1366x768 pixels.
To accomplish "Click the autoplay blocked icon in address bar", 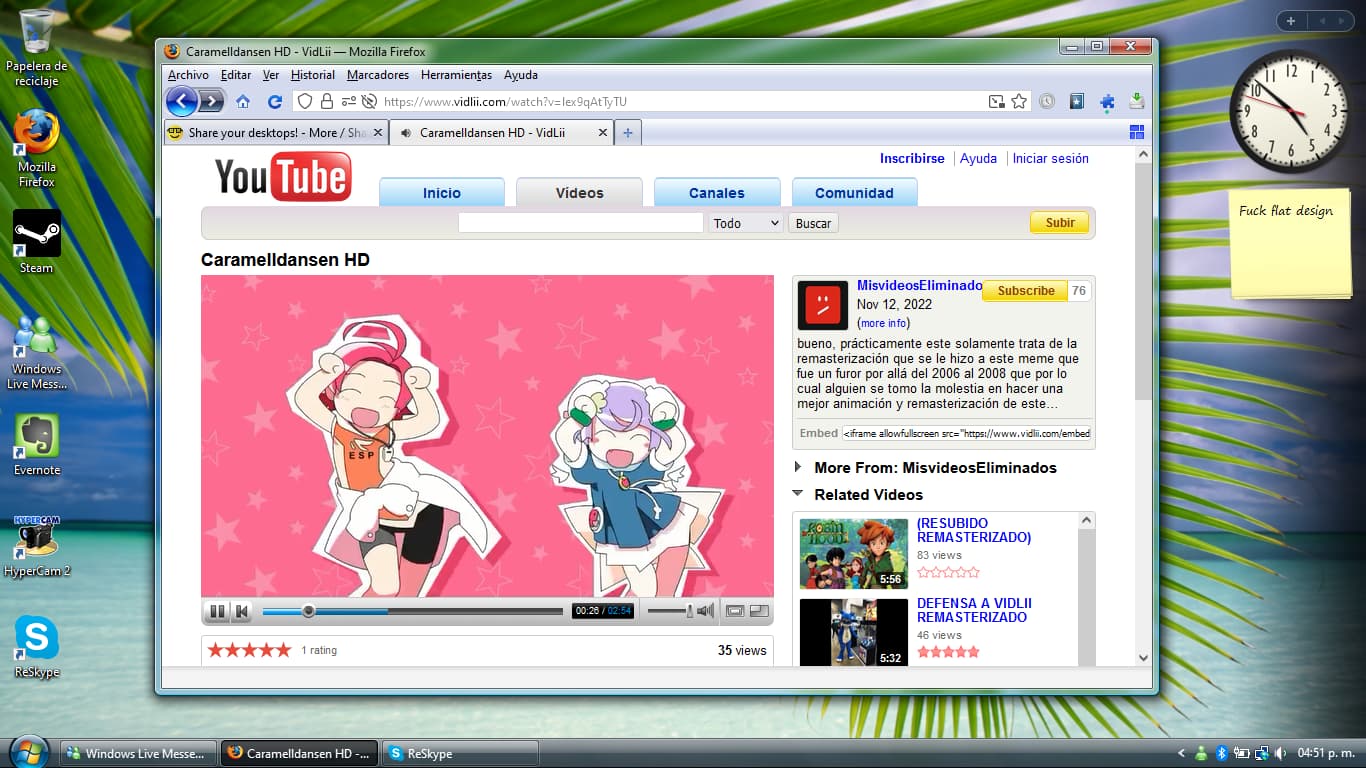I will tap(369, 101).
